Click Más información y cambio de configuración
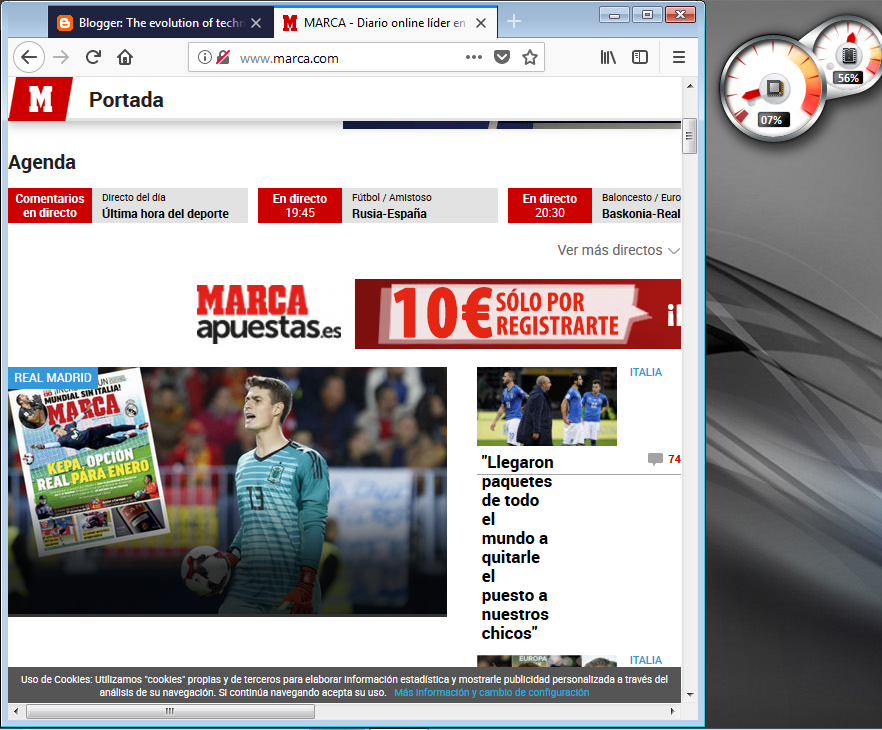Screen dimensions: 882x730 [x=492, y=692]
